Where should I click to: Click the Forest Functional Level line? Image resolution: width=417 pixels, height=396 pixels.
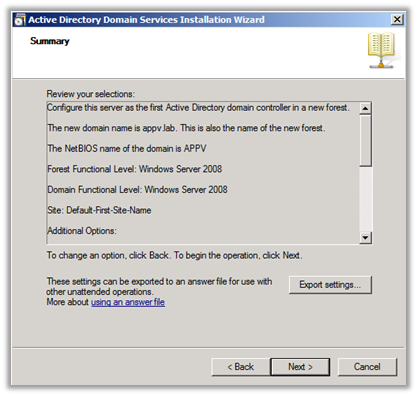point(135,169)
